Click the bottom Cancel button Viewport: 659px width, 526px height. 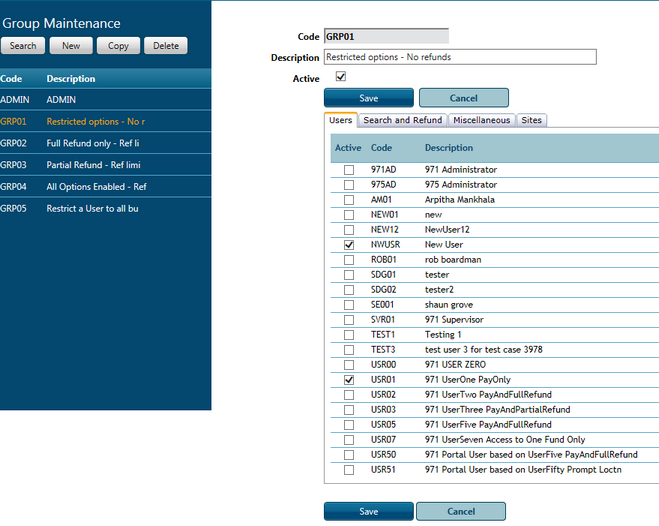[460, 511]
